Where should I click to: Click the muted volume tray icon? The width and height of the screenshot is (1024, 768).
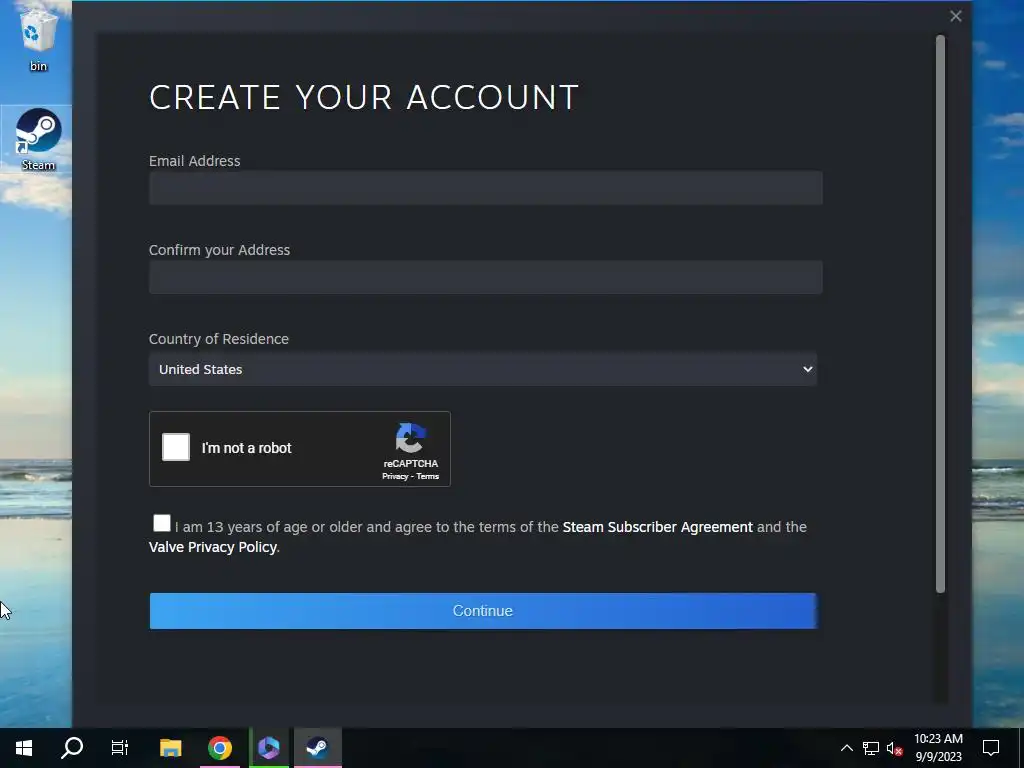click(895, 748)
